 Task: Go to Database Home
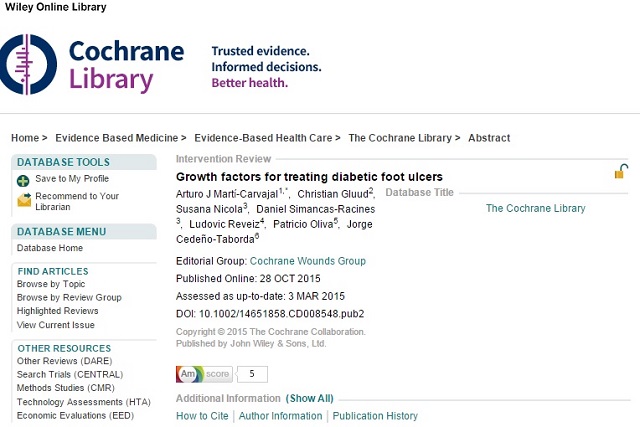coord(50,248)
